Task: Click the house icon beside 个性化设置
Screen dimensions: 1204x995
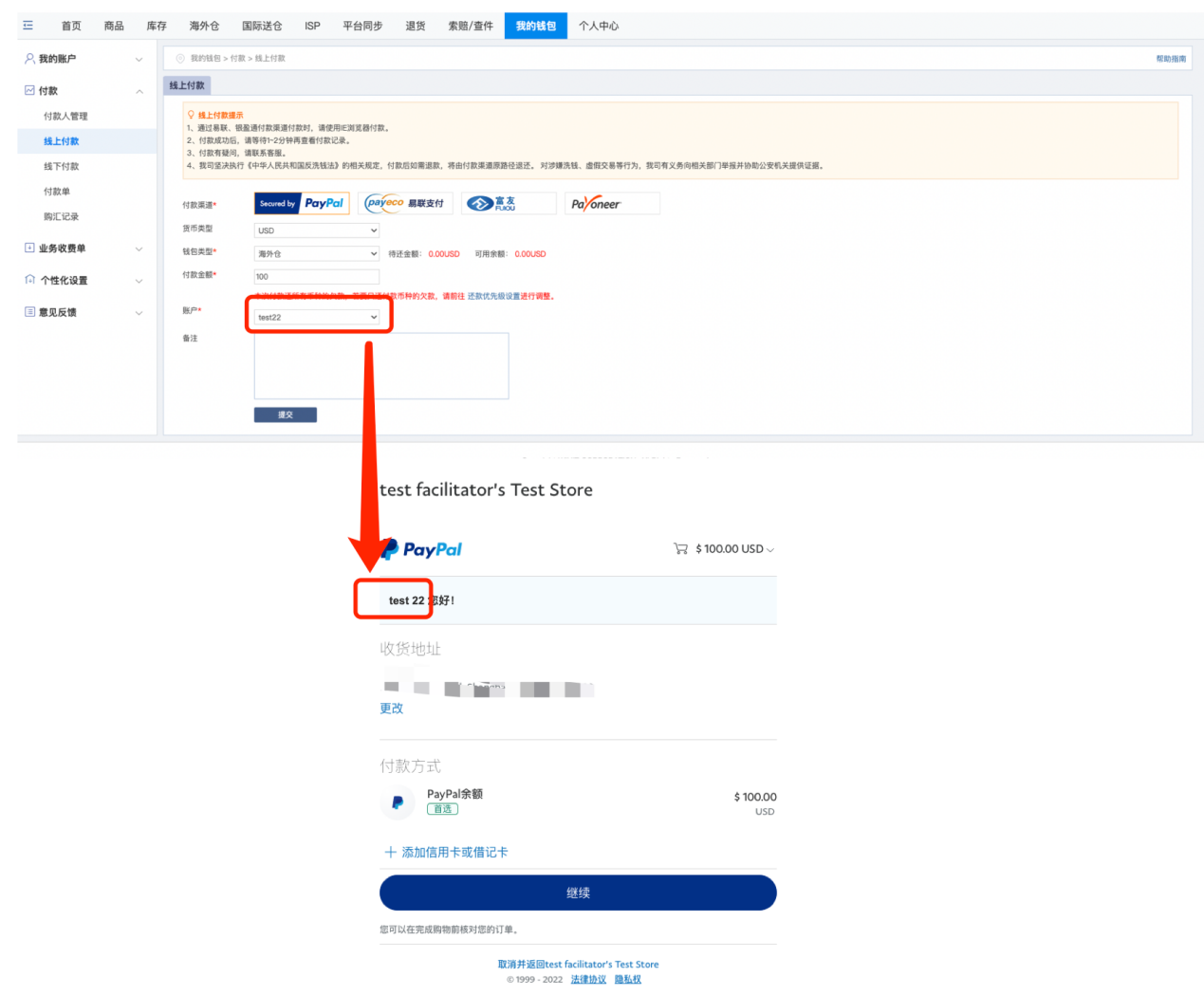Action: [x=29, y=281]
